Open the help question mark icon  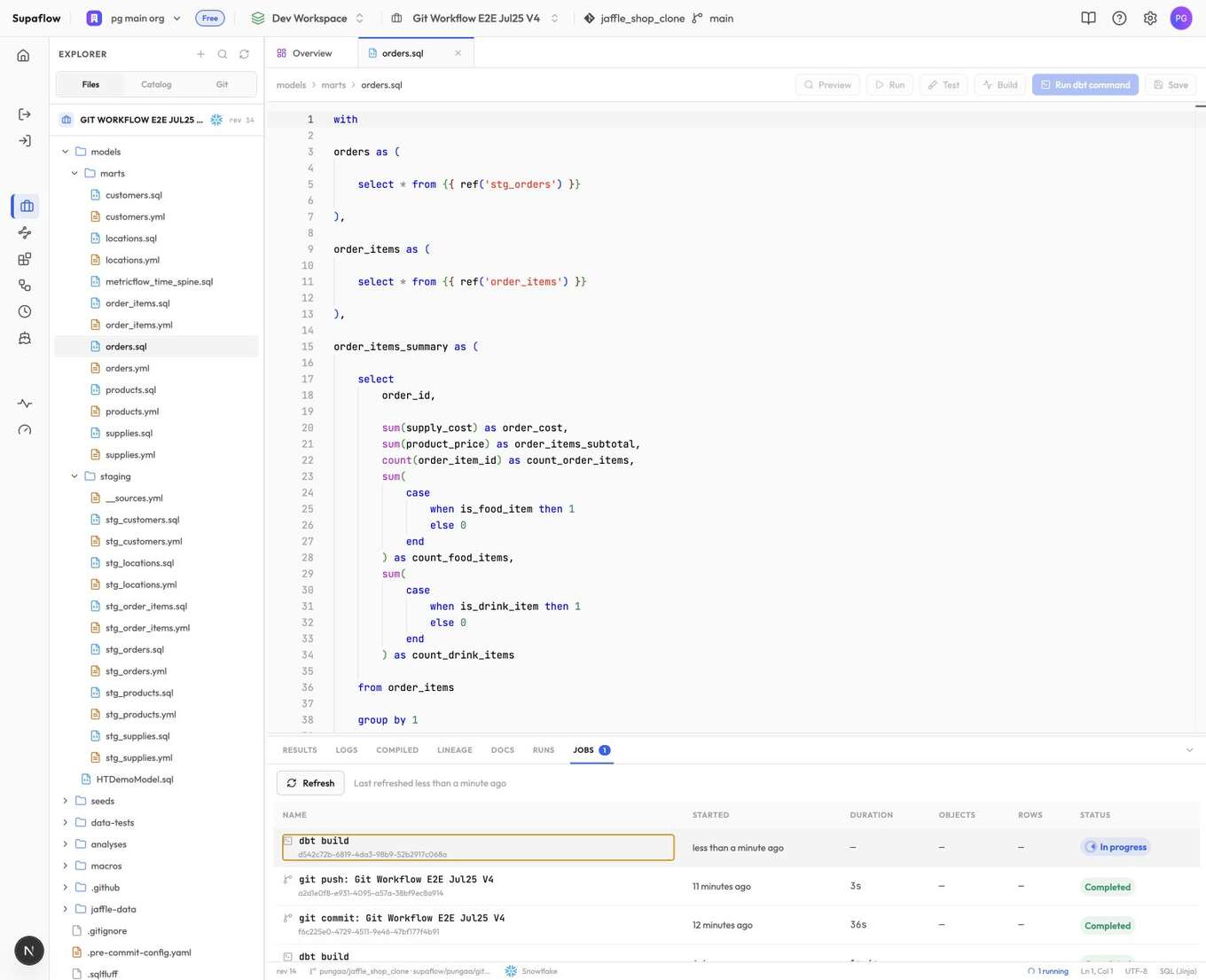[x=1119, y=18]
